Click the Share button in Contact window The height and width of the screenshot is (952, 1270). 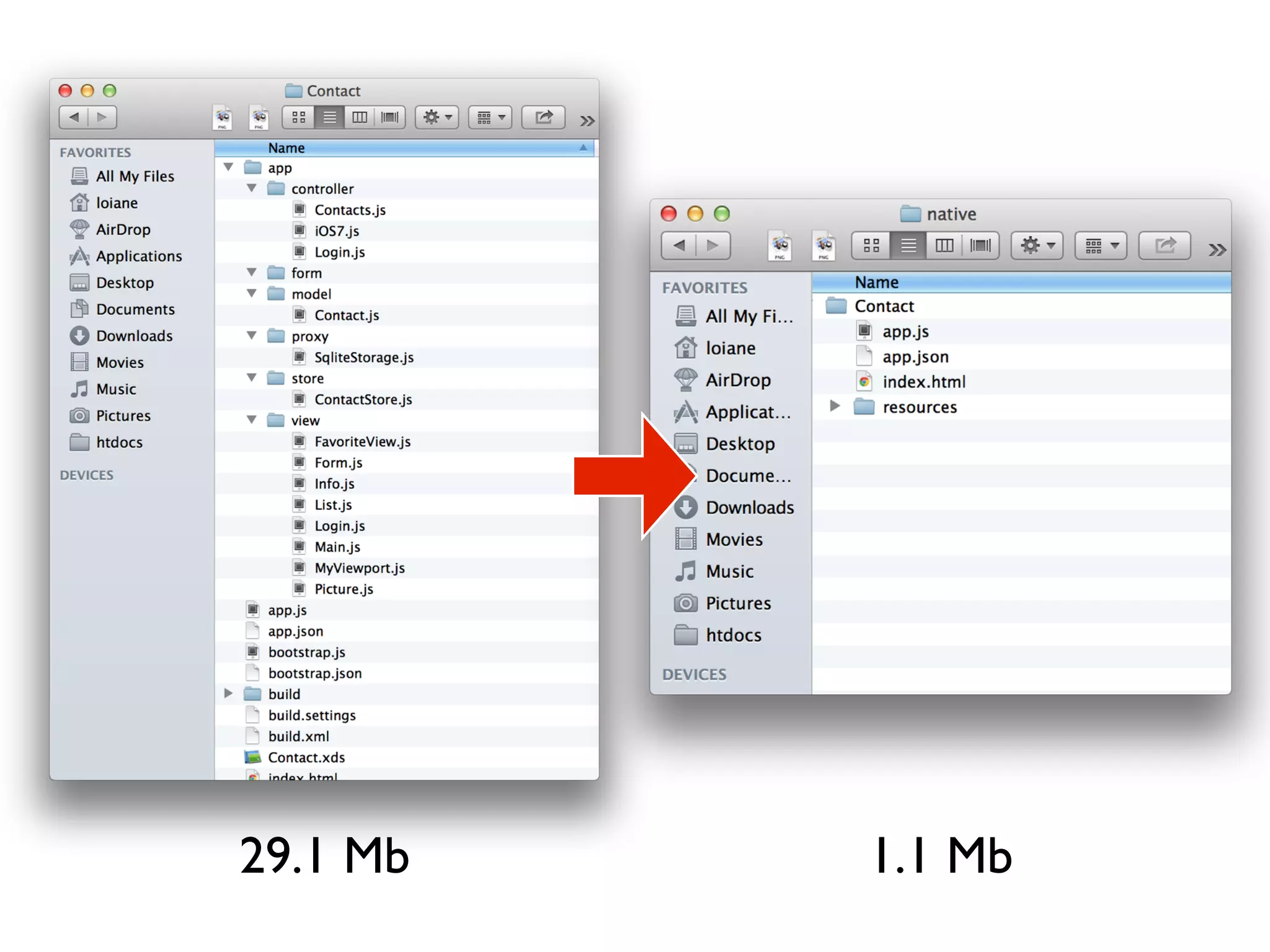[x=544, y=117]
